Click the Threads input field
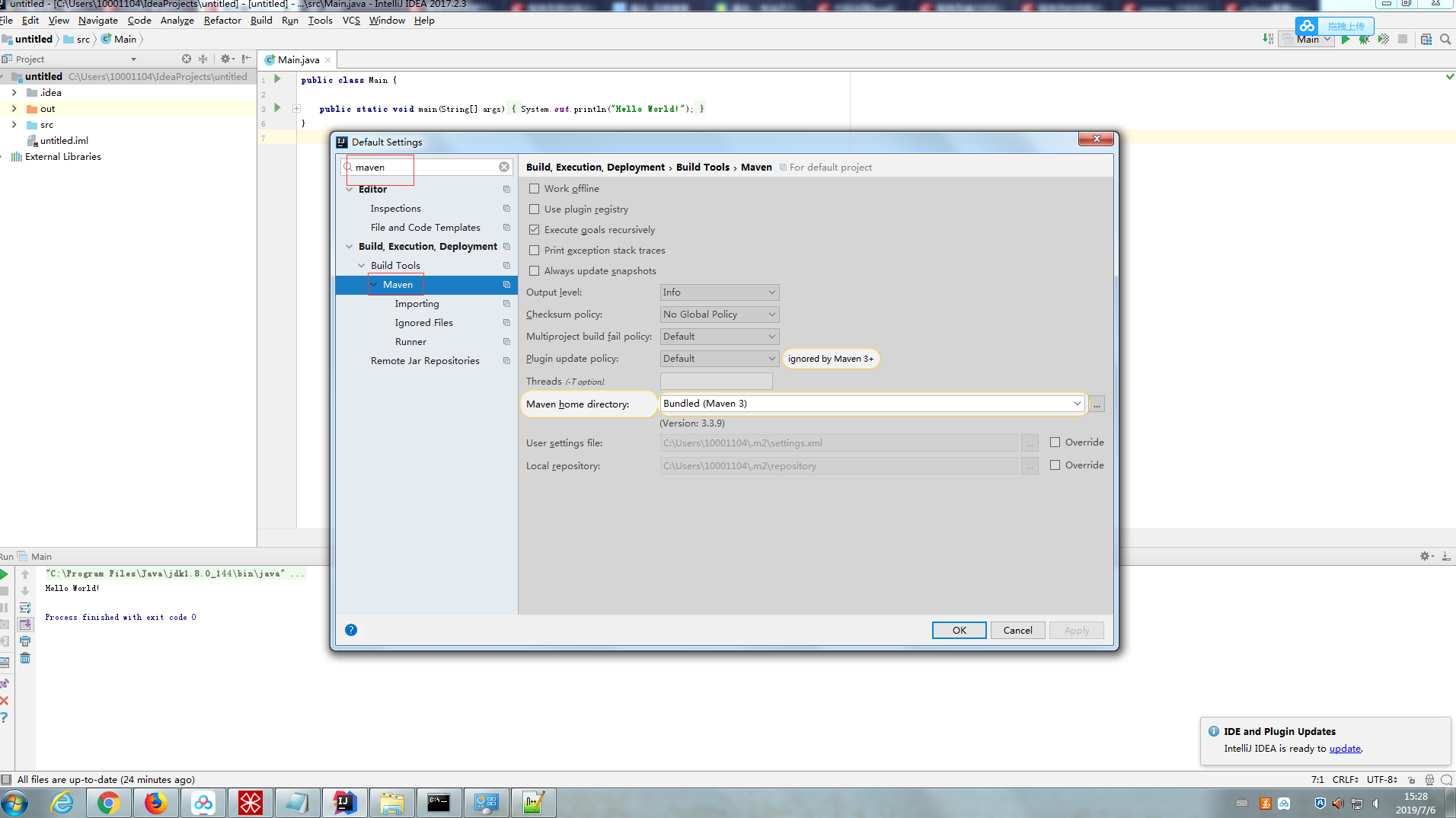This screenshot has width=1456, height=818. point(716,382)
